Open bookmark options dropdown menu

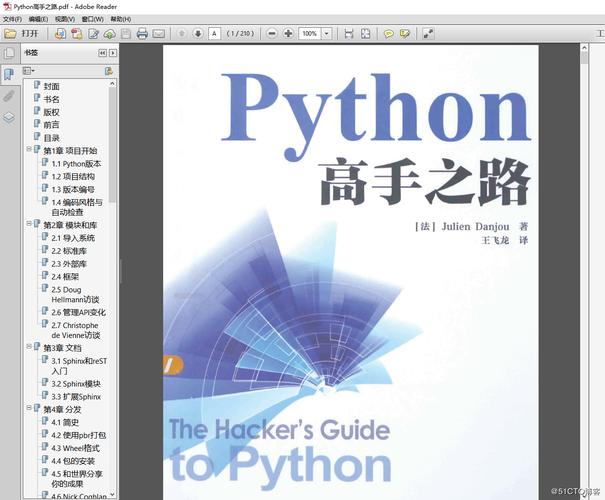pos(29,71)
